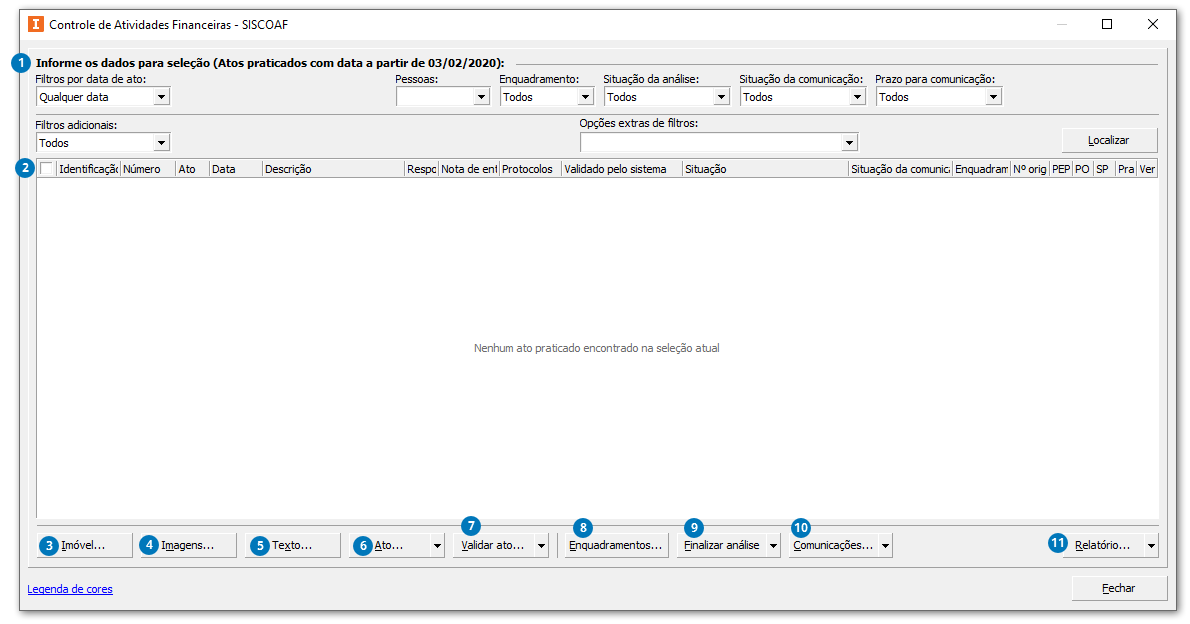
Task: Sort by the Identificação column header
Action: 89,169
